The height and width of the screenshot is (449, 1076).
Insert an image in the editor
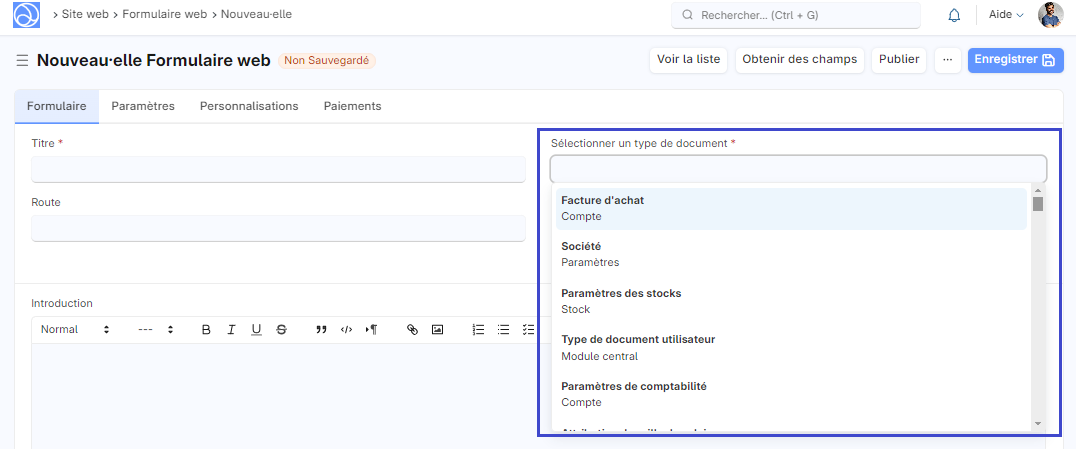pos(437,330)
